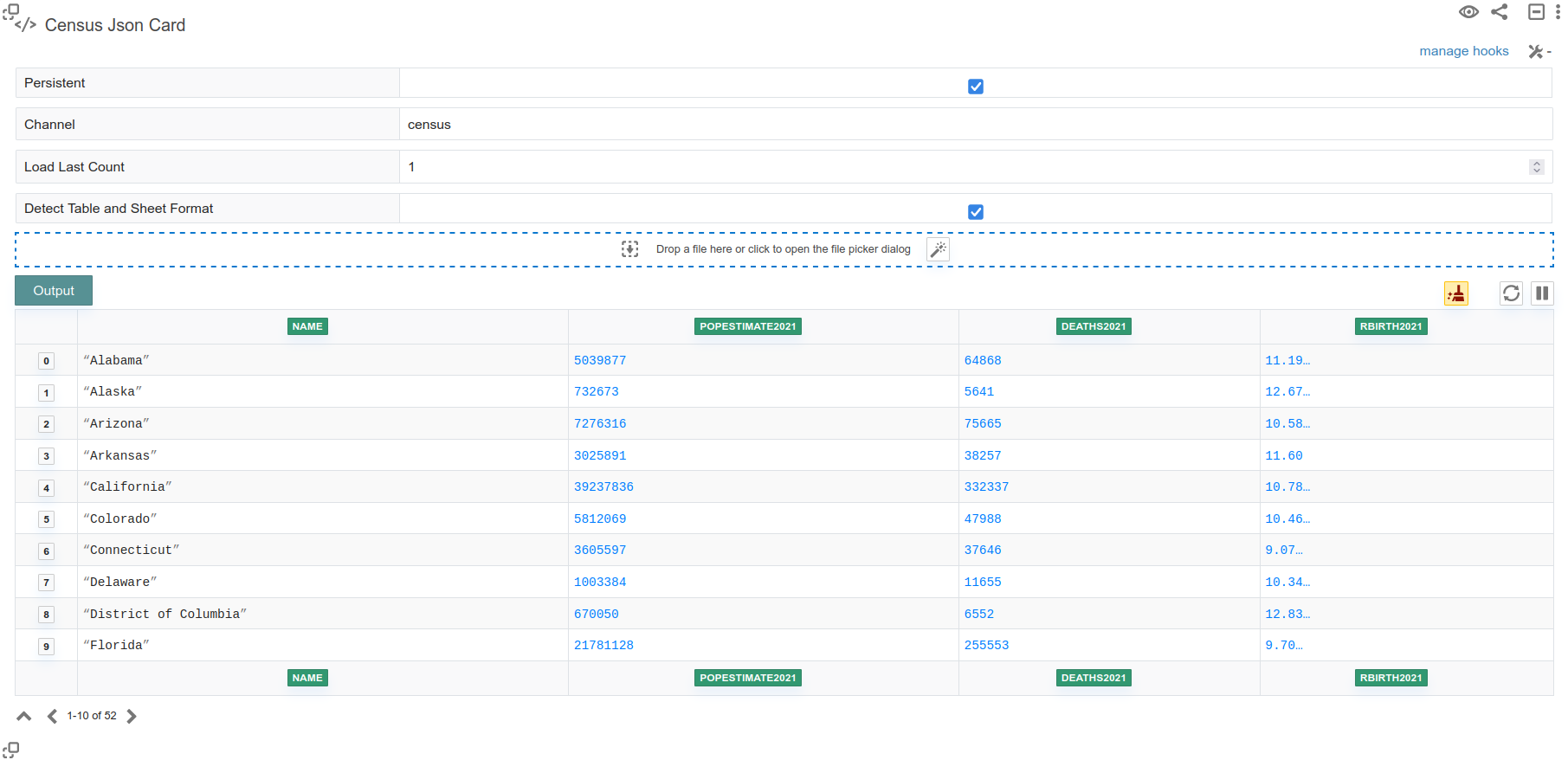The height and width of the screenshot is (760, 1568).
Task: Click deaths value 332337
Action: point(986,486)
